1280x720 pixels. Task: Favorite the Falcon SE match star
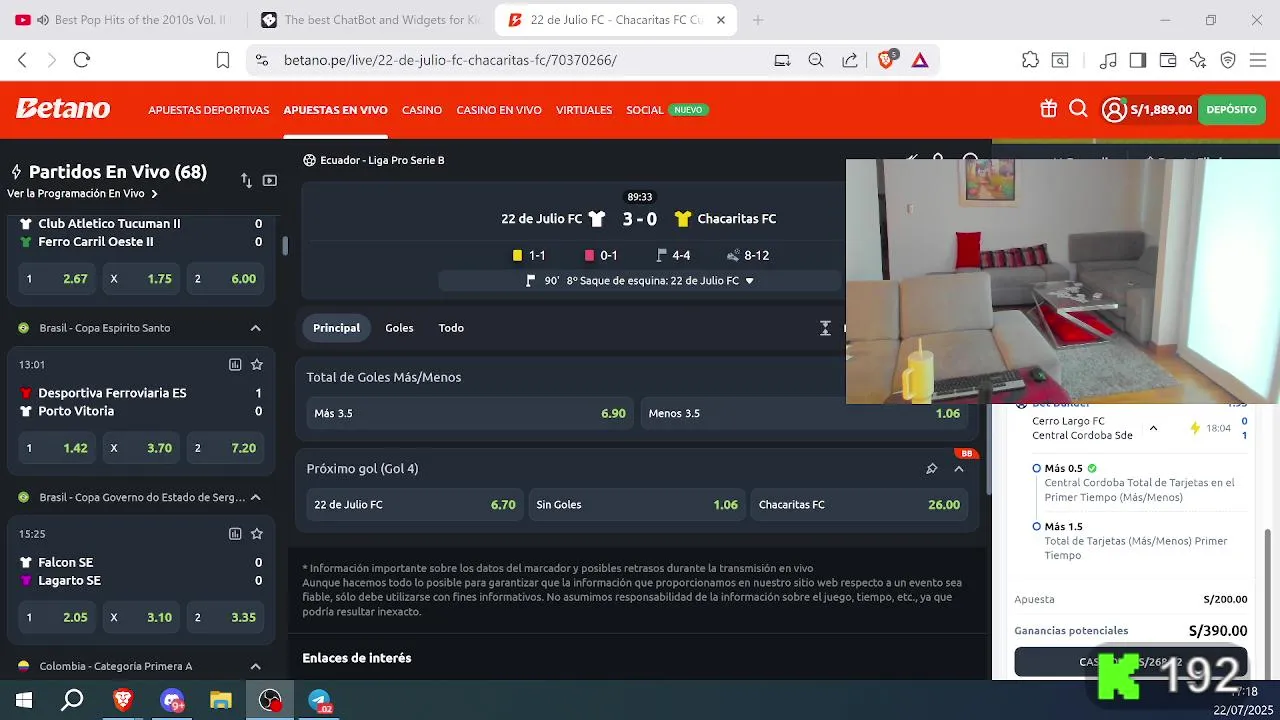click(257, 534)
